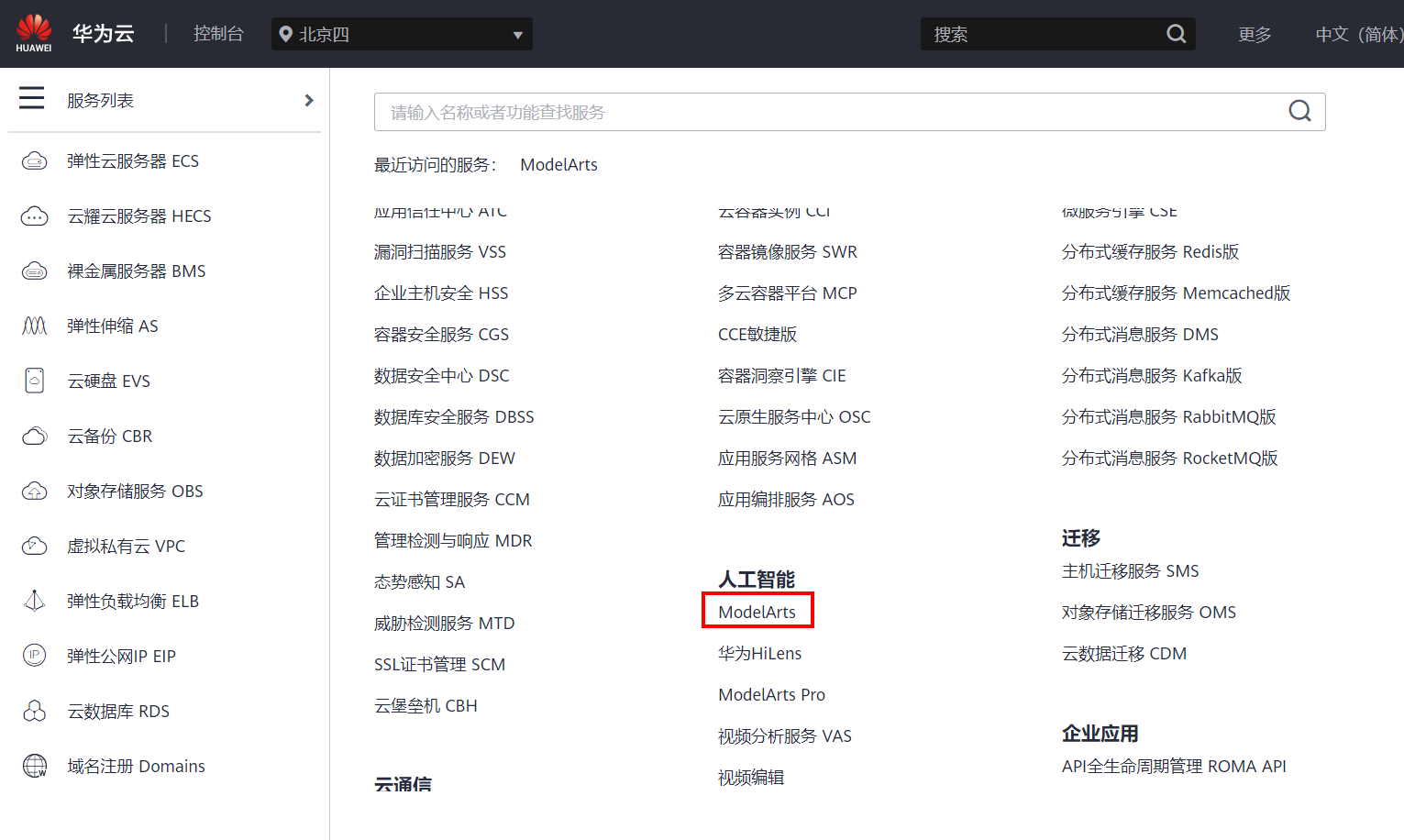Viewport: 1404px width, 840px height.
Task: Open 应用服务网格 ASM
Action: tap(788, 458)
